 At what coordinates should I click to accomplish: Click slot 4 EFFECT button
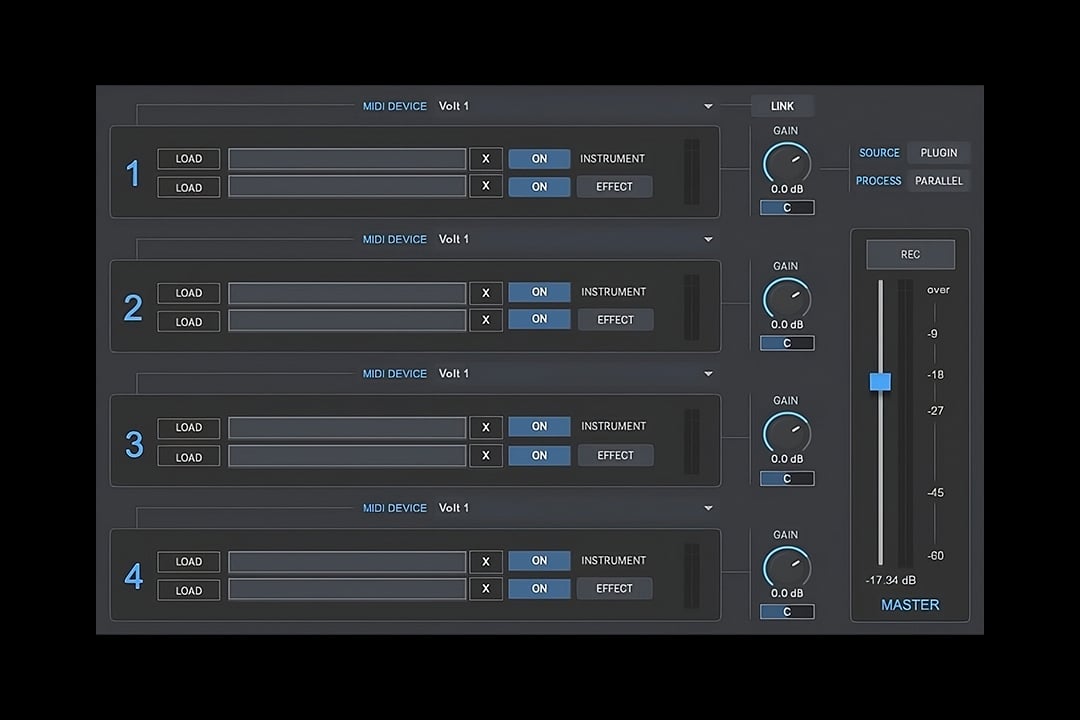point(614,588)
